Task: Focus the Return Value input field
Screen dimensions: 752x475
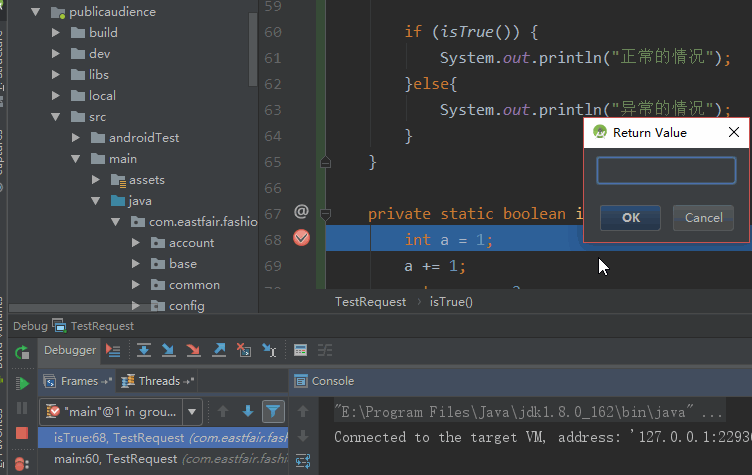Action: [666, 170]
